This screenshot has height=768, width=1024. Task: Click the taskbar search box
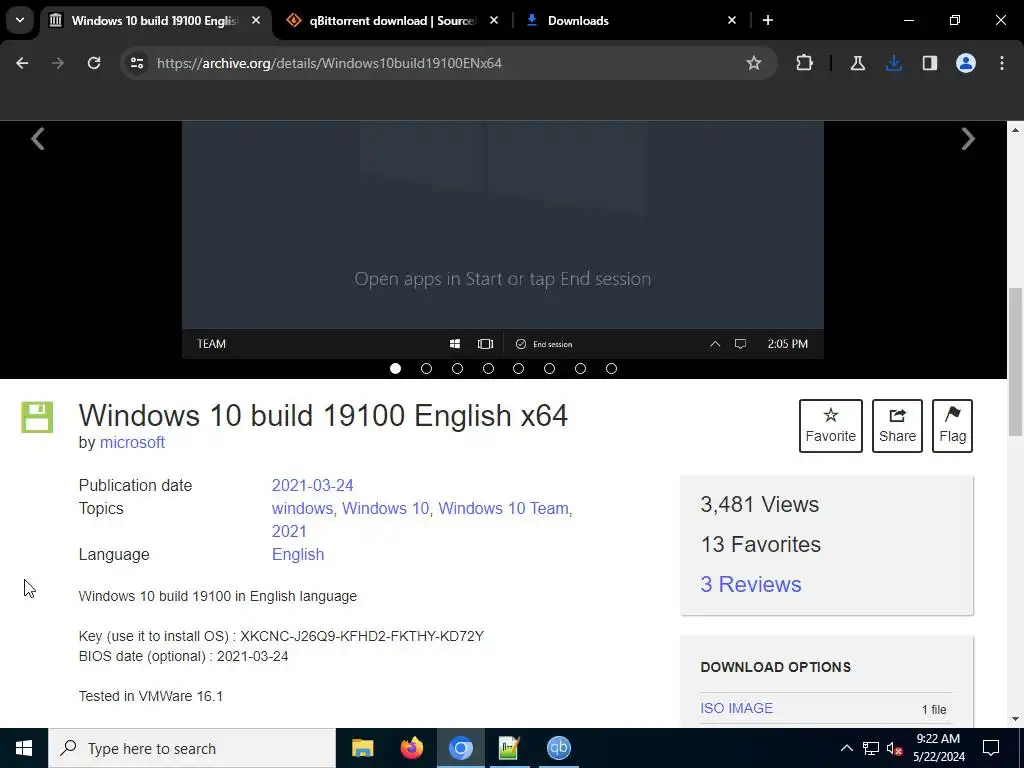[x=192, y=748]
